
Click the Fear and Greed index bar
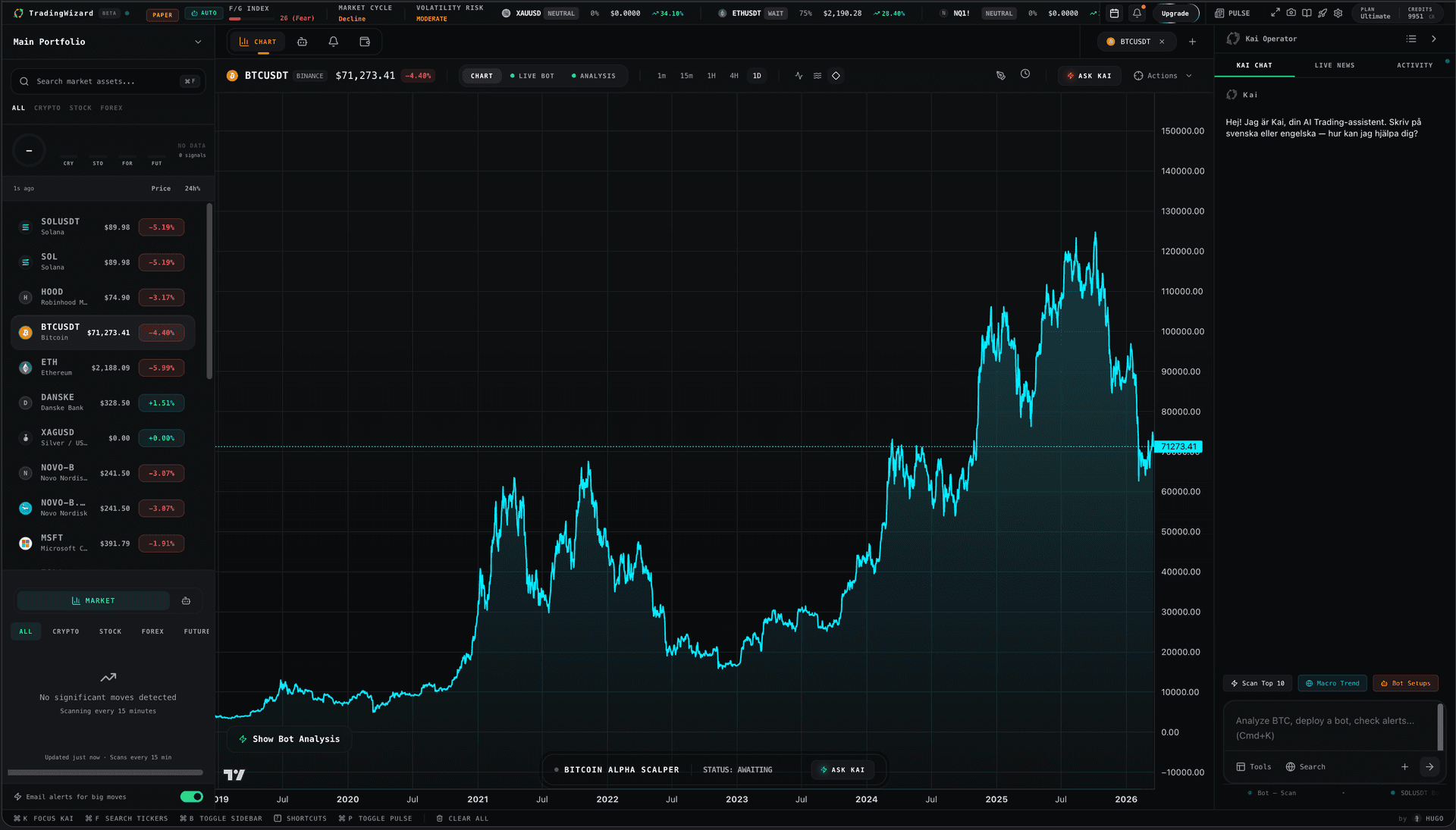pos(253,18)
